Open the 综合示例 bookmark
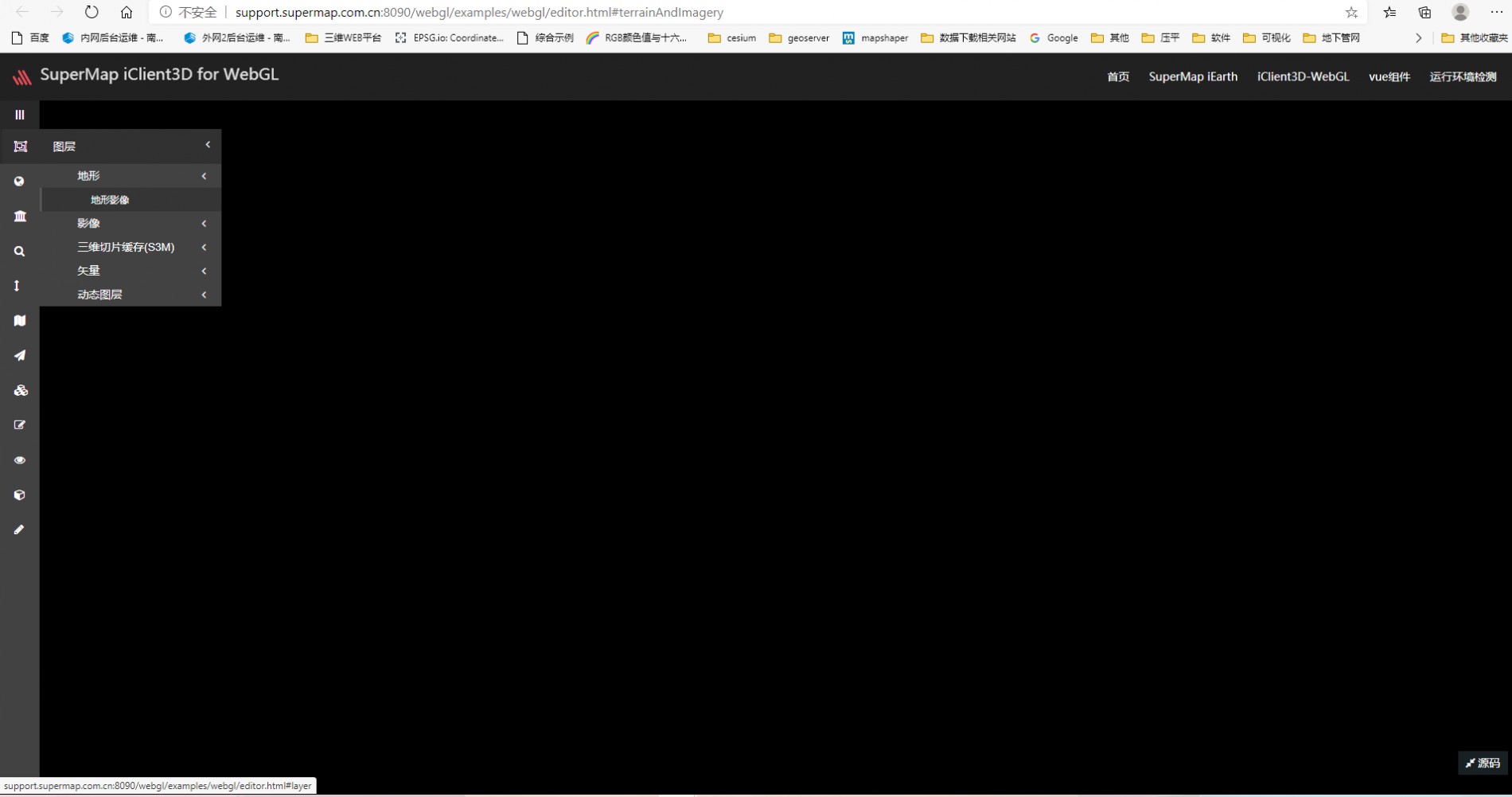 pyautogui.click(x=545, y=37)
